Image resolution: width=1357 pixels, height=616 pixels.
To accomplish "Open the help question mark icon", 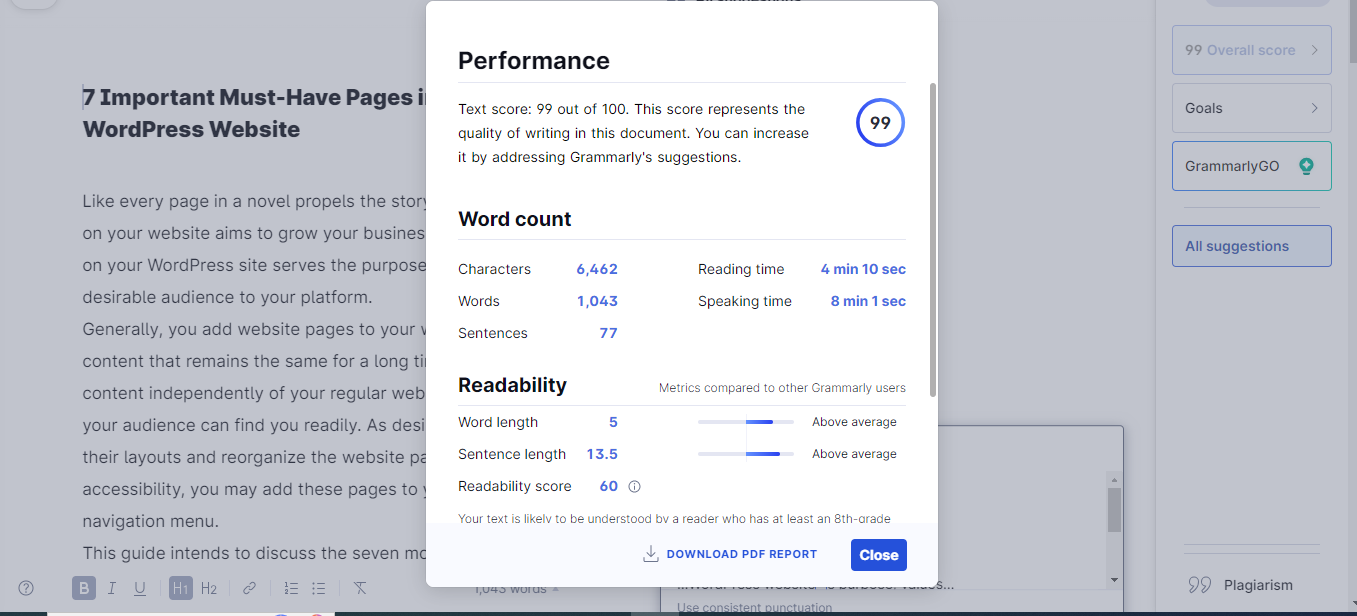I will 27,588.
